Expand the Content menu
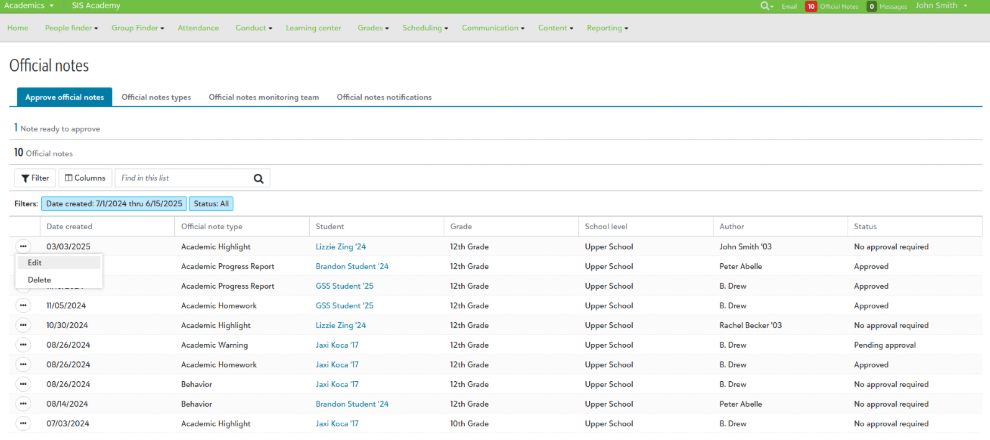This screenshot has width=990, height=440. [x=556, y=28]
